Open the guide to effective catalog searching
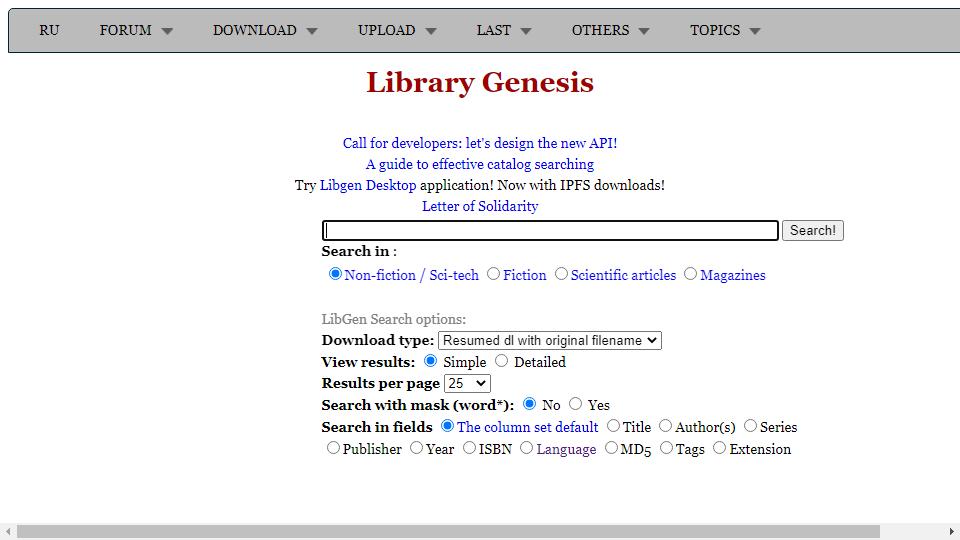960x540 pixels. [x=480, y=164]
